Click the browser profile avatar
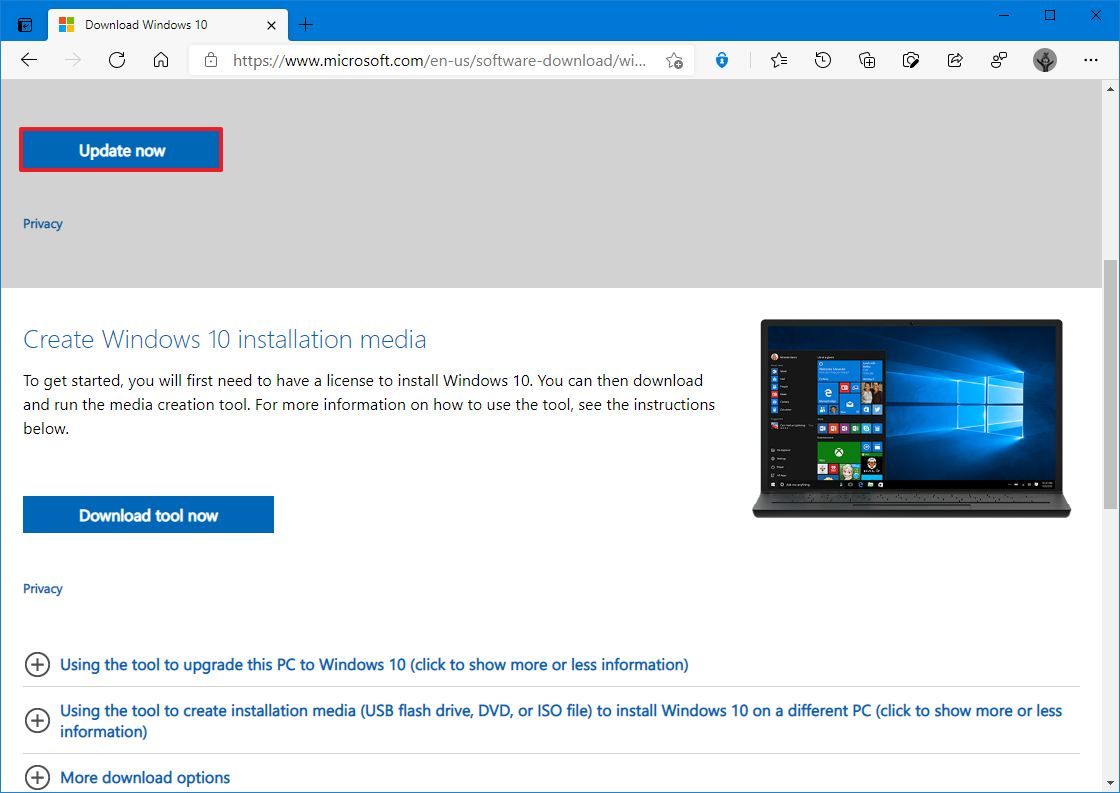1120x793 pixels. [x=1044, y=60]
